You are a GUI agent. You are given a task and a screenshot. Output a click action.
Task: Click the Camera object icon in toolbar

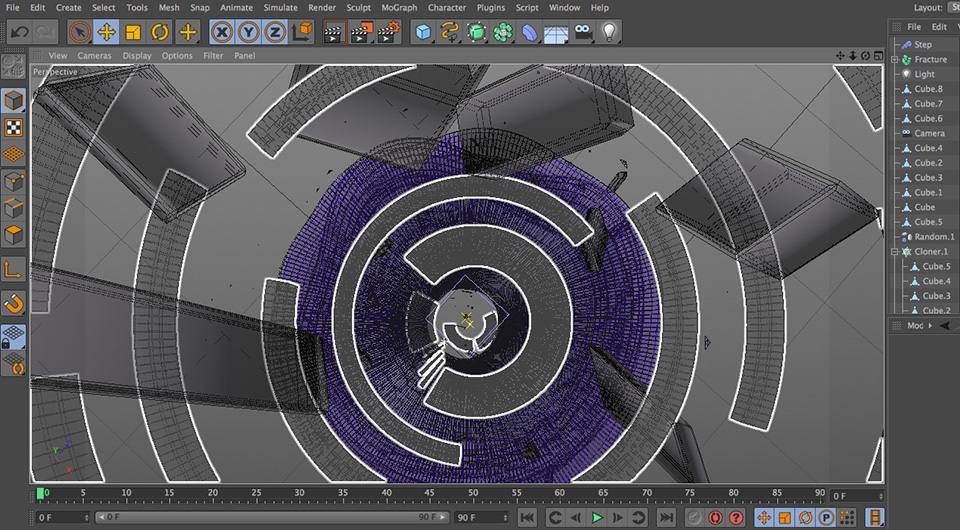[x=583, y=32]
